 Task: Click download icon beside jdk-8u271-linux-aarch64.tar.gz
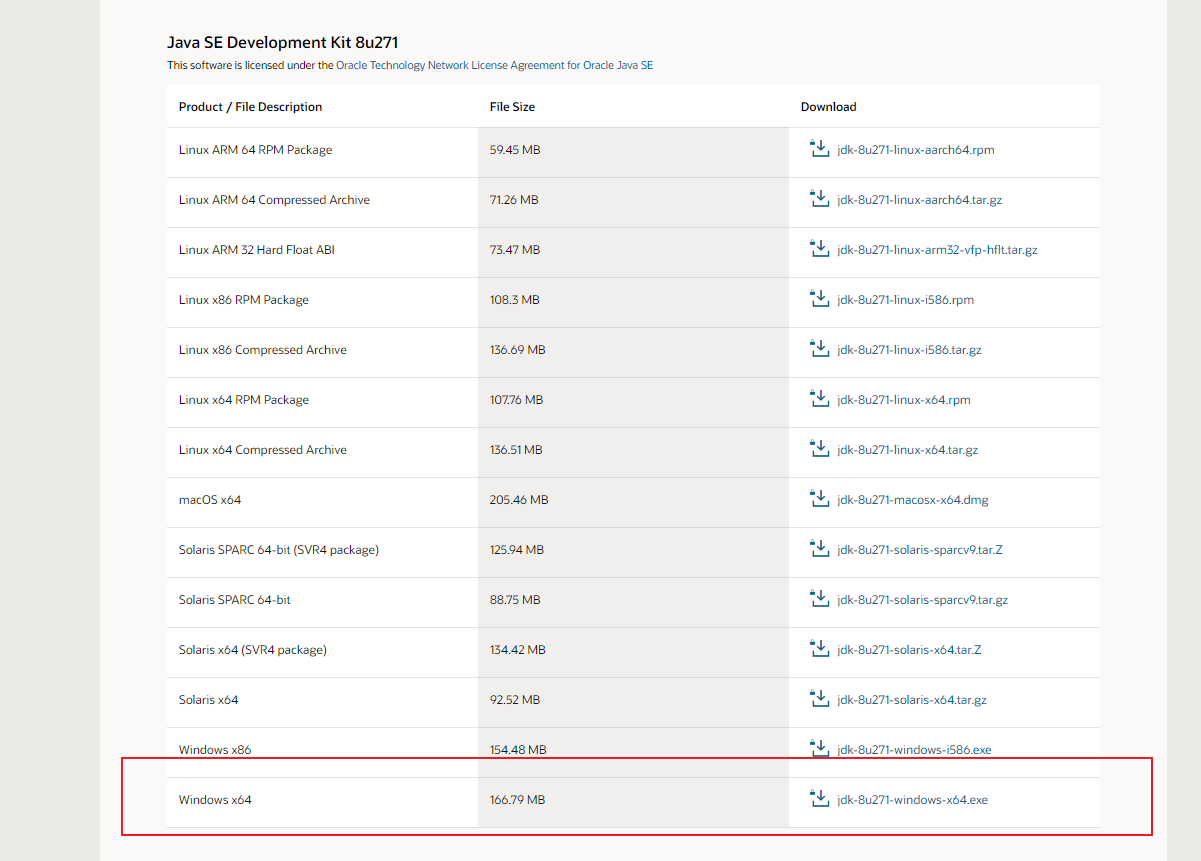[819, 199]
